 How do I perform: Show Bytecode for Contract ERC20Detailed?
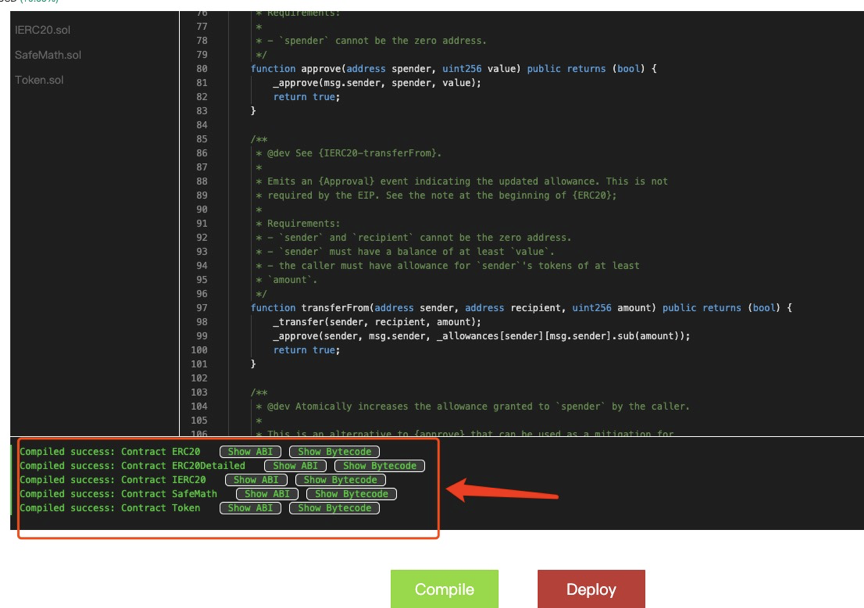(380, 466)
